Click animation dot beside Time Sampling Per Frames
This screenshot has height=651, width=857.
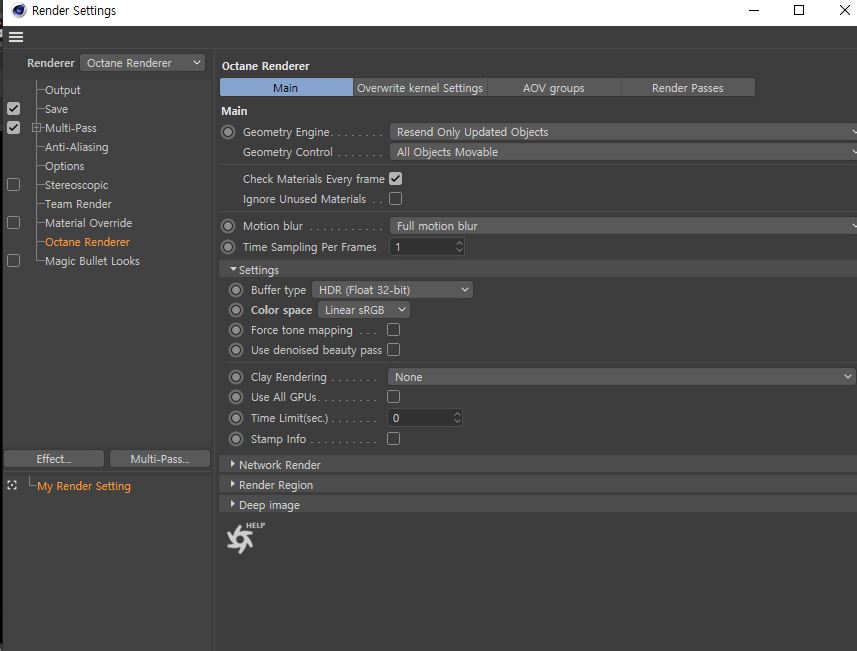tap(228, 247)
